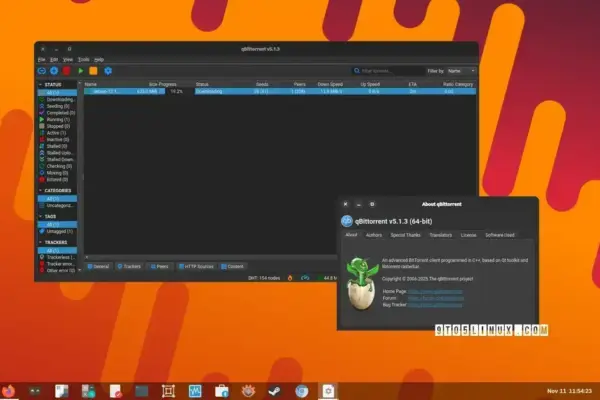Switch to Software Used tab in About

[500, 235]
